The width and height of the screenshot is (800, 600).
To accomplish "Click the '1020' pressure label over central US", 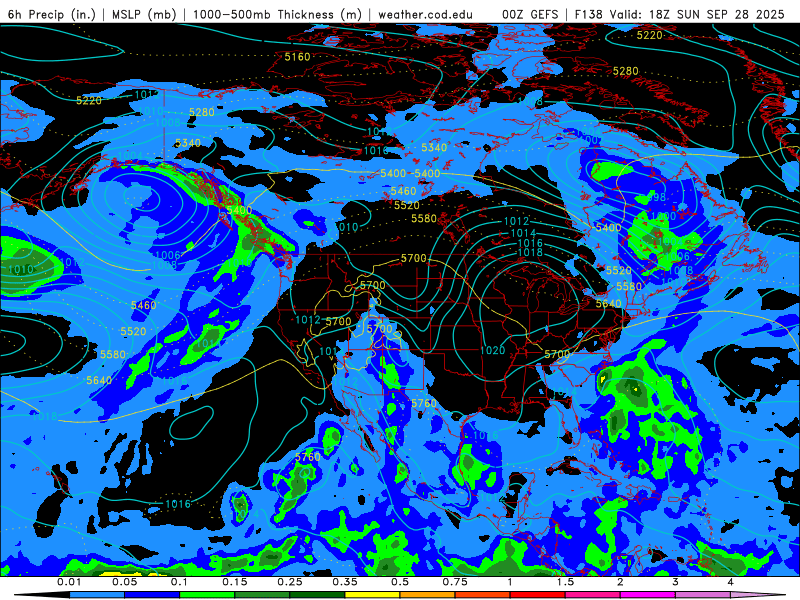I will (x=492, y=351).
